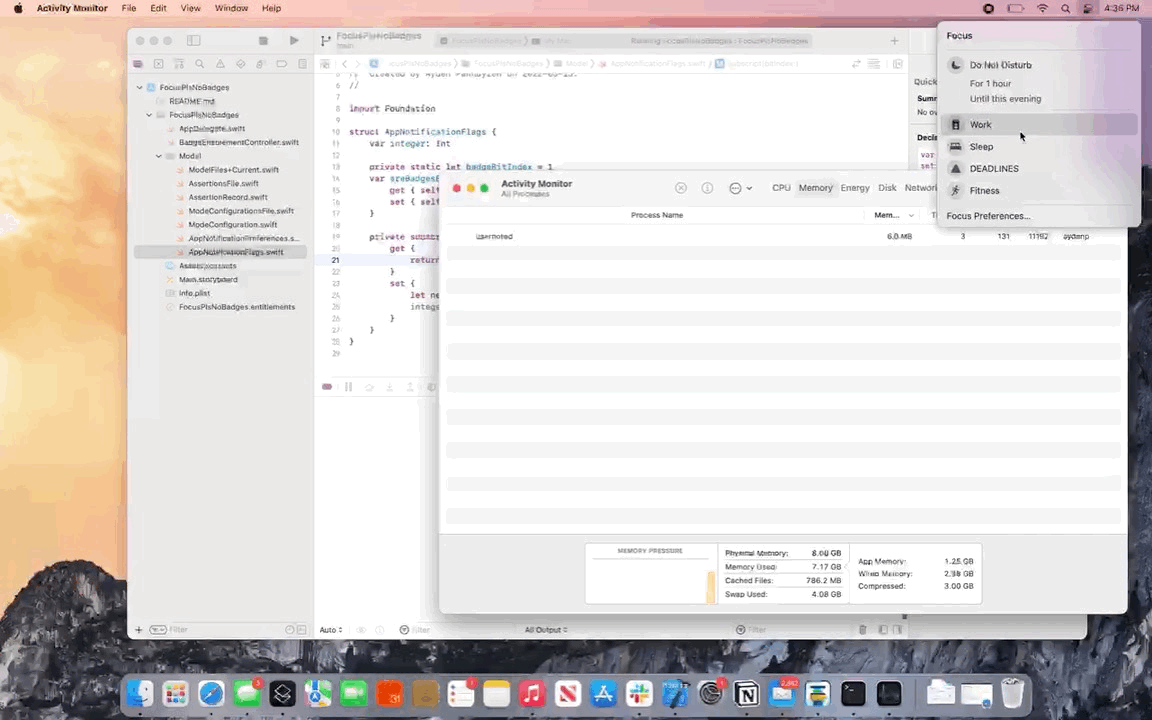Toggle sort on the Mem... column header
Image resolution: width=1152 pixels, height=720 pixels.
(x=893, y=215)
